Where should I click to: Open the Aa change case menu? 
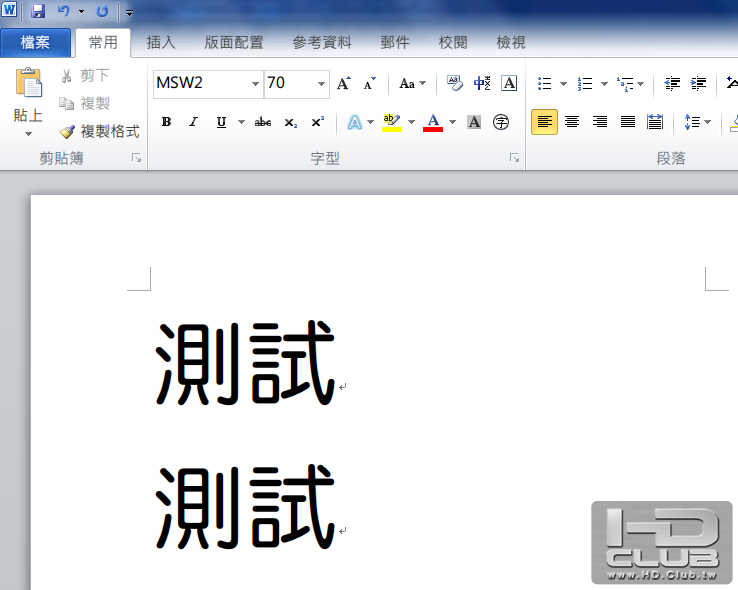(x=412, y=83)
